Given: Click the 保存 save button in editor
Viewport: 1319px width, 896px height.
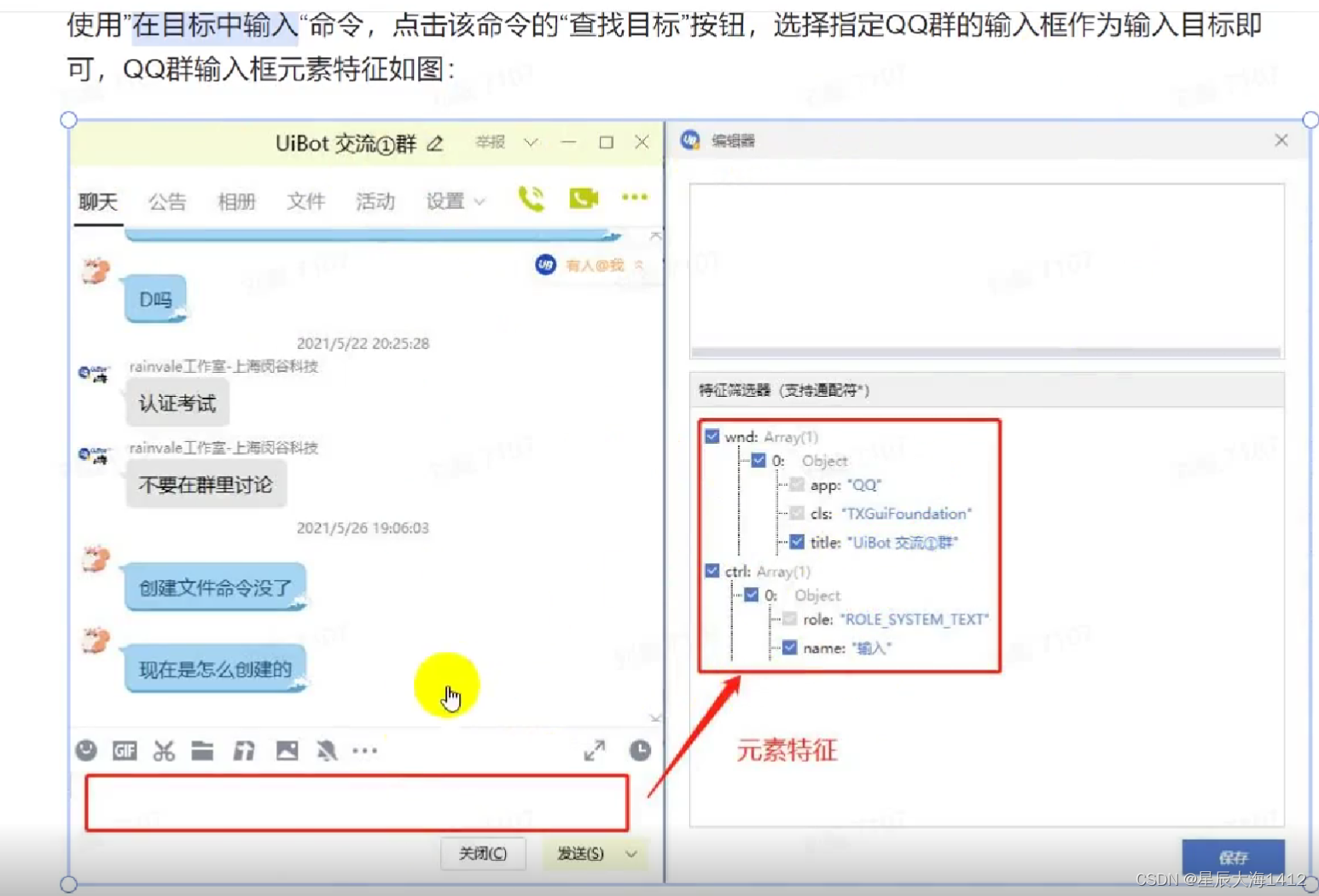Looking at the screenshot, I should click(1233, 858).
